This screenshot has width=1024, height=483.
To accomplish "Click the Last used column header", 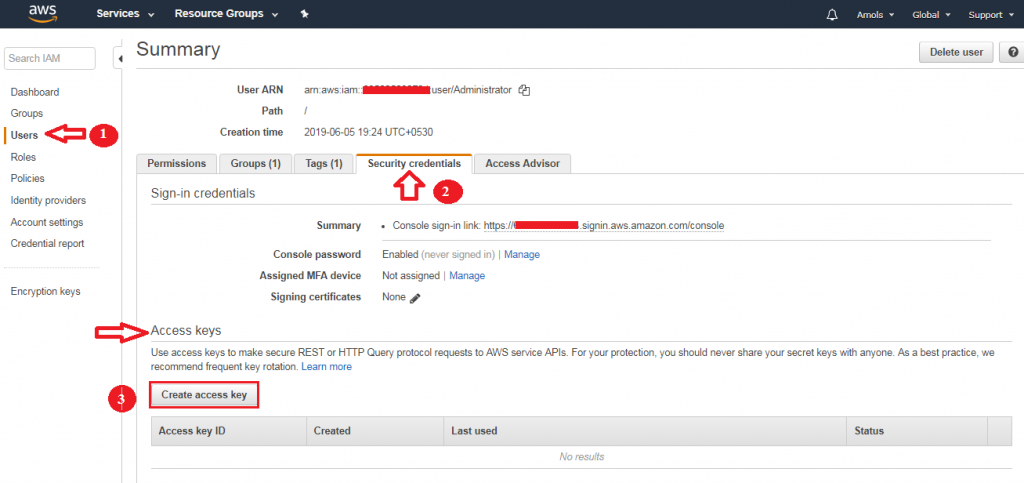I will [645, 431].
